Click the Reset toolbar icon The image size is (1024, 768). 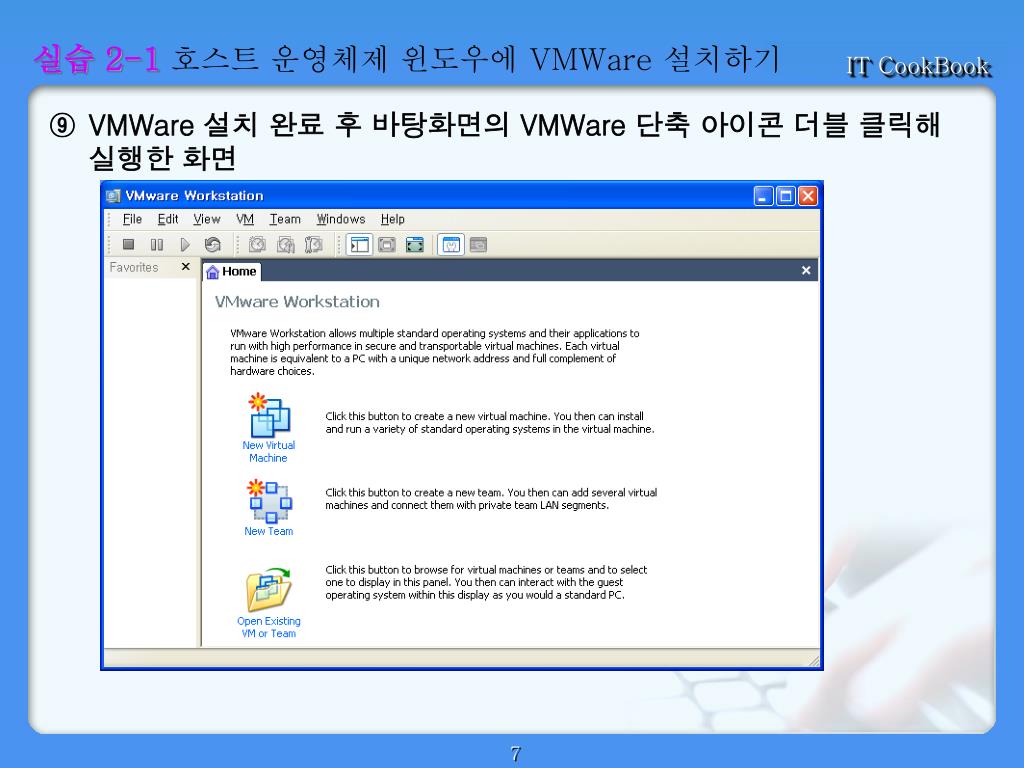213,245
